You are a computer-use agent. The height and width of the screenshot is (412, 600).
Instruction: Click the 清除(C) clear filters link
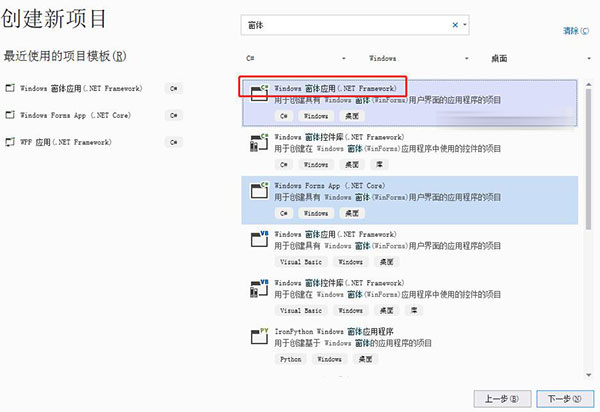pos(576,31)
